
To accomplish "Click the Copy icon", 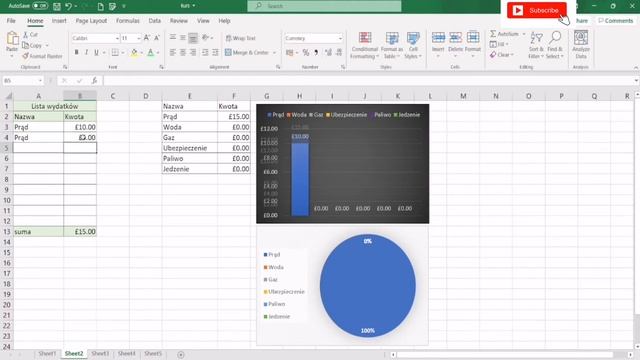I will (25, 45).
